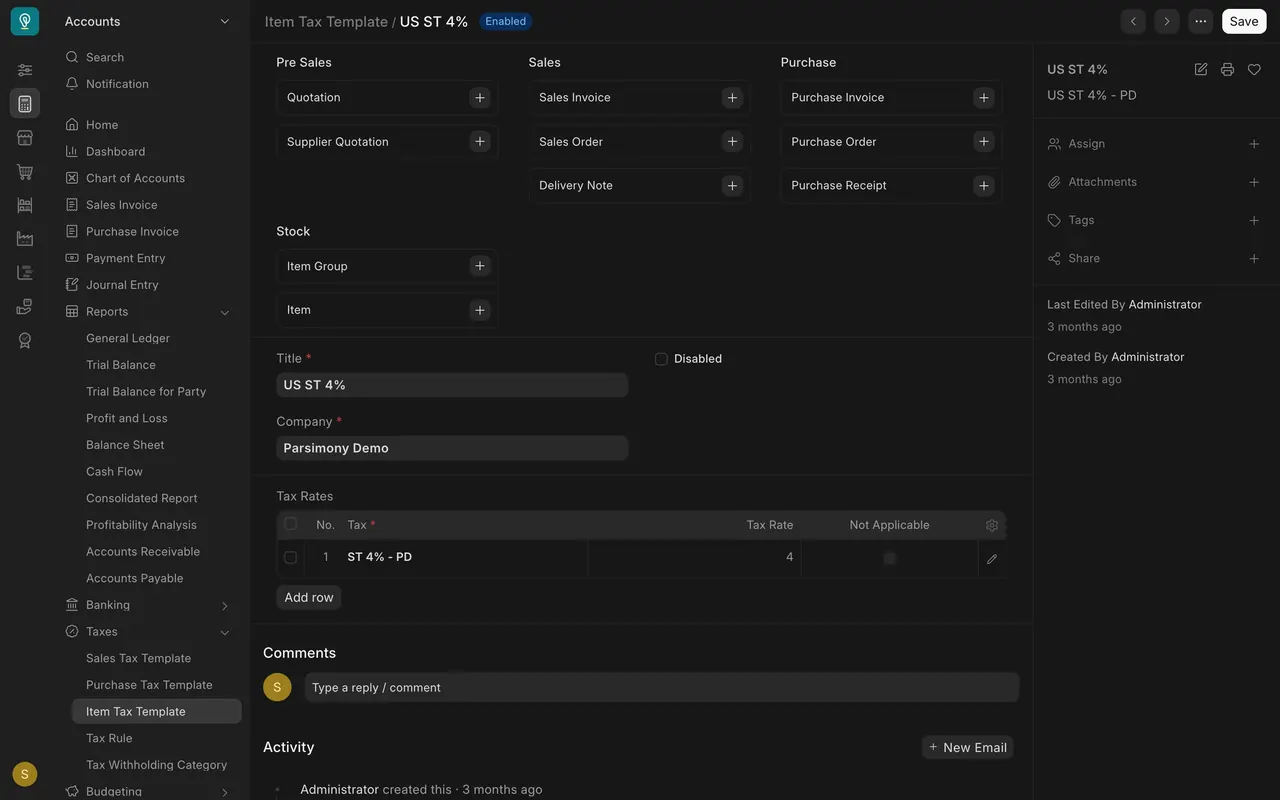This screenshot has height=800, width=1280.
Task: Open the General Ledger report
Action: (x=128, y=338)
